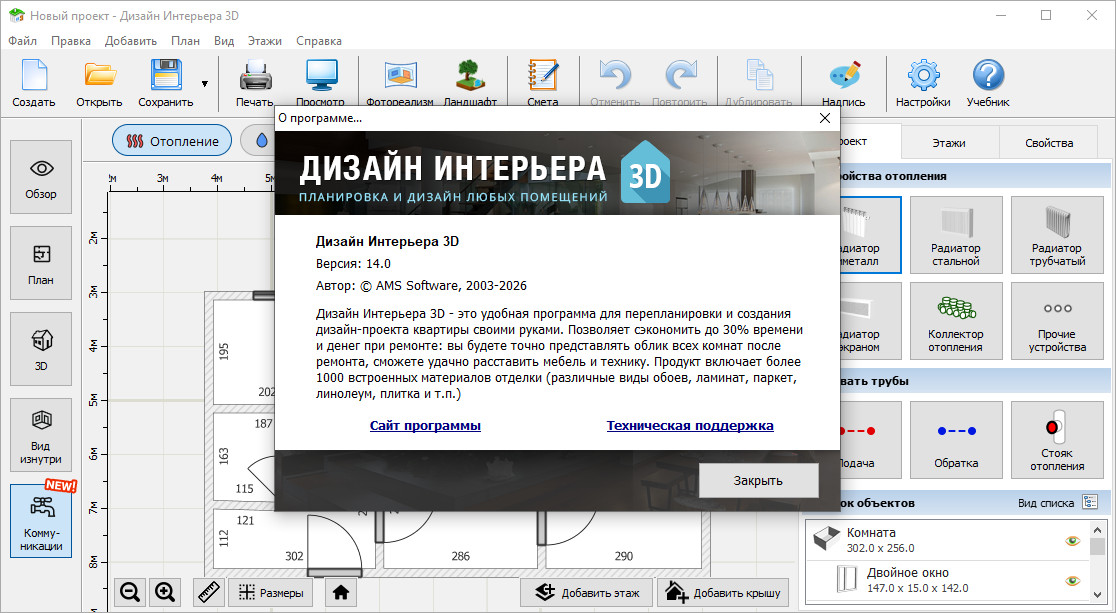Viewport: 1116px width, 613px height.
Task: Open the Справка menu
Action: tap(319, 41)
